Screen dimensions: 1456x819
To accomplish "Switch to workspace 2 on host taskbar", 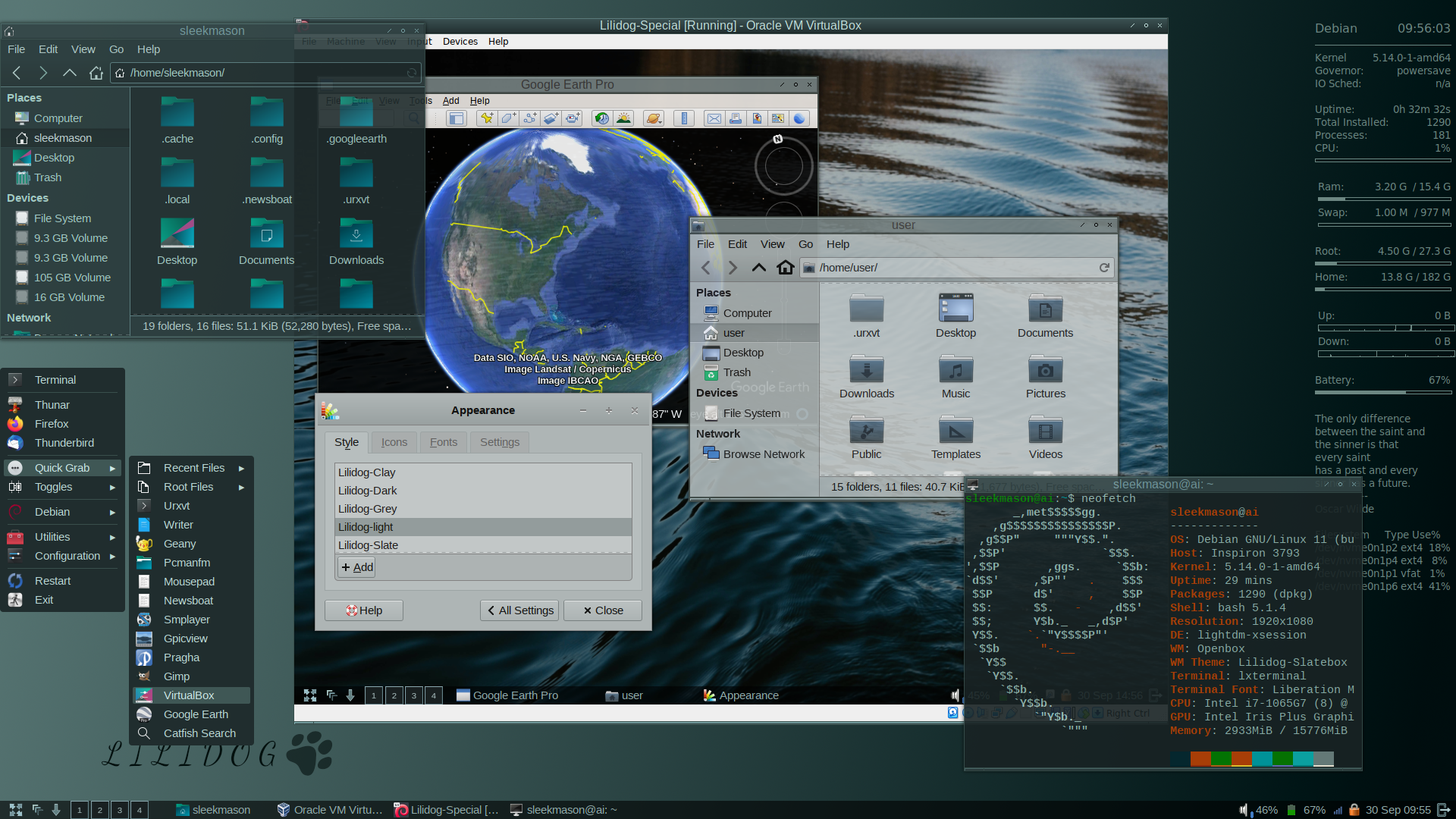I will pos(99,810).
